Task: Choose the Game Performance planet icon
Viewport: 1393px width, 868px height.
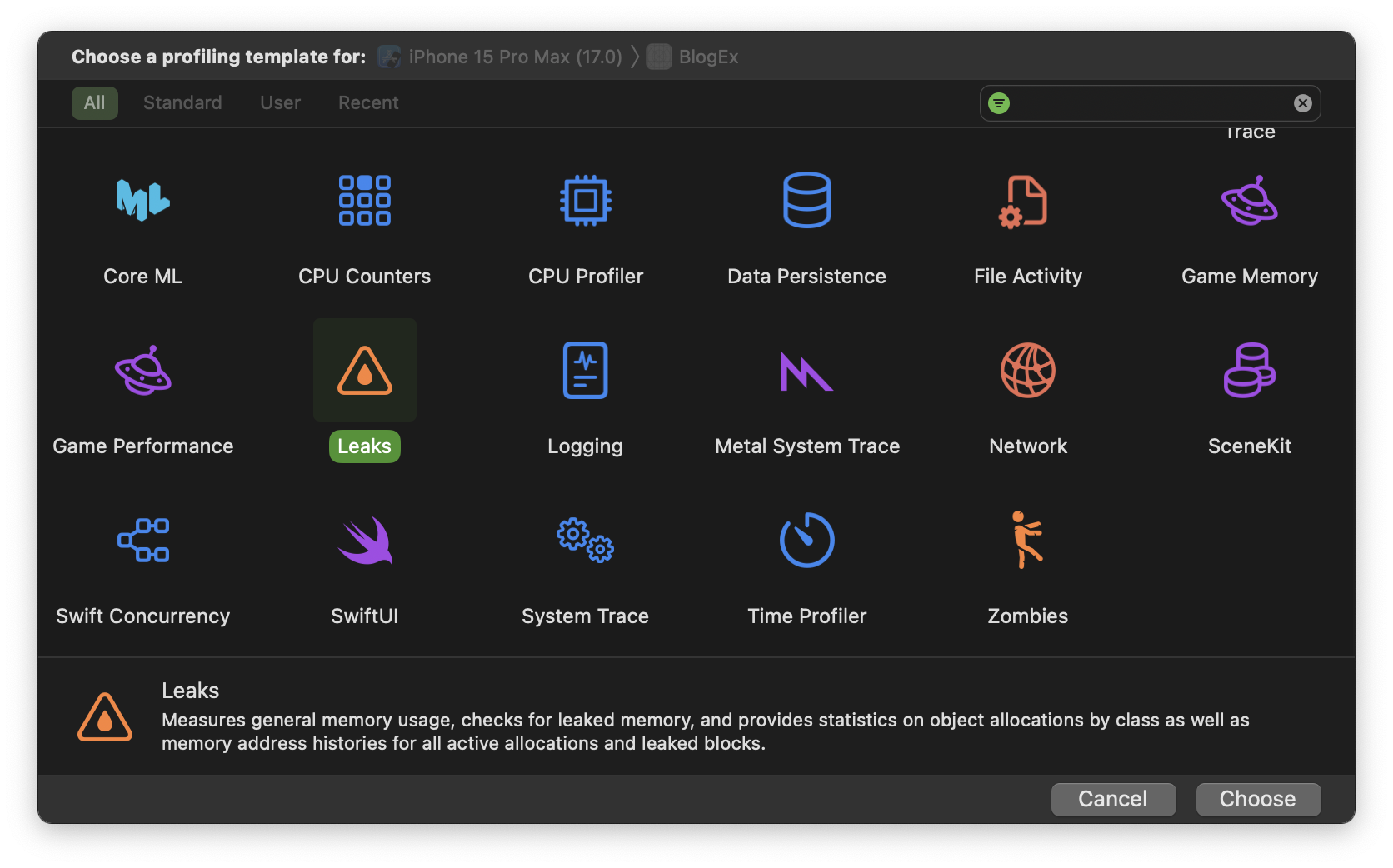Action: point(143,370)
